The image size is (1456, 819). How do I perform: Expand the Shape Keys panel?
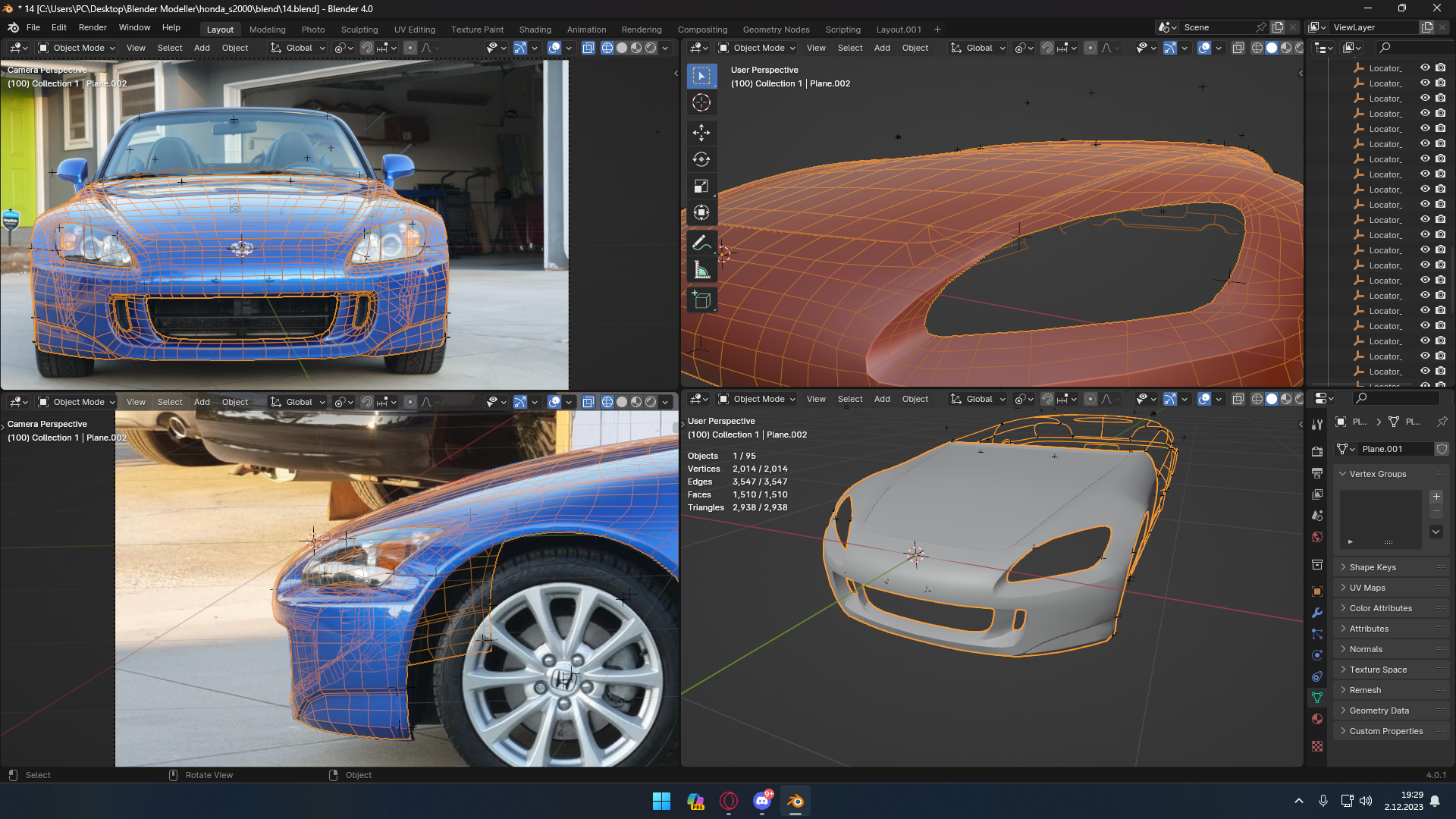1373,567
